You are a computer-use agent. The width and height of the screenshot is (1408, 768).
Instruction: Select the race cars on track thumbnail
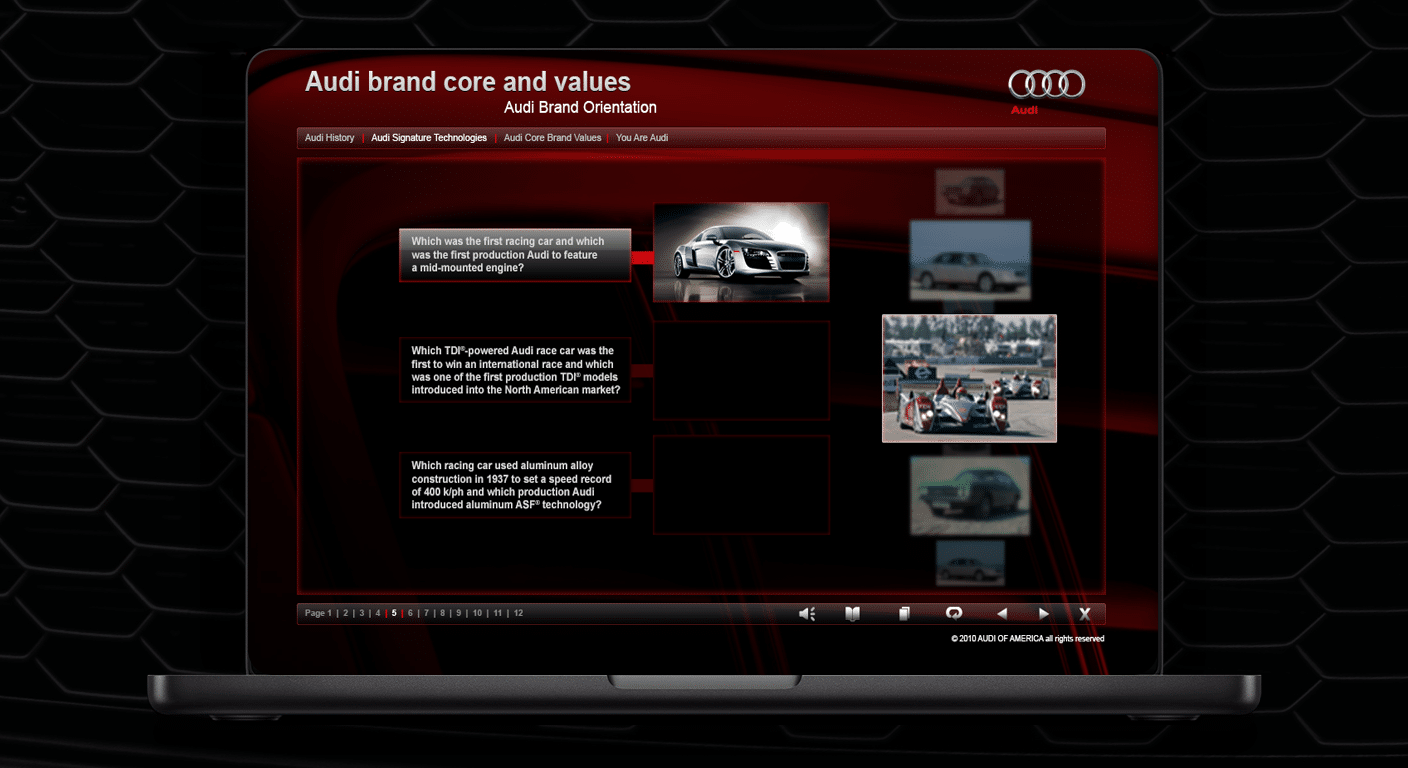pos(969,378)
